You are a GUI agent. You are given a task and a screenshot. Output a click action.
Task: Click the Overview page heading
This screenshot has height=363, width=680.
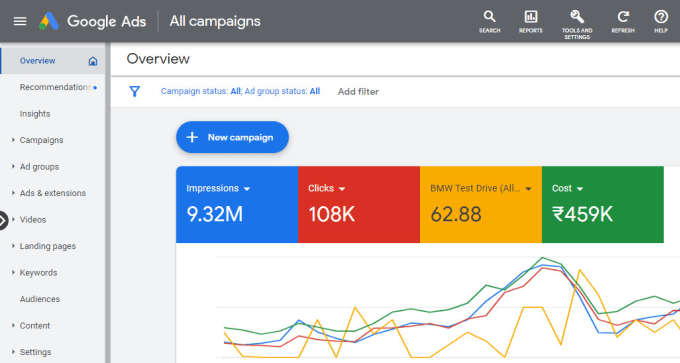point(158,59)
